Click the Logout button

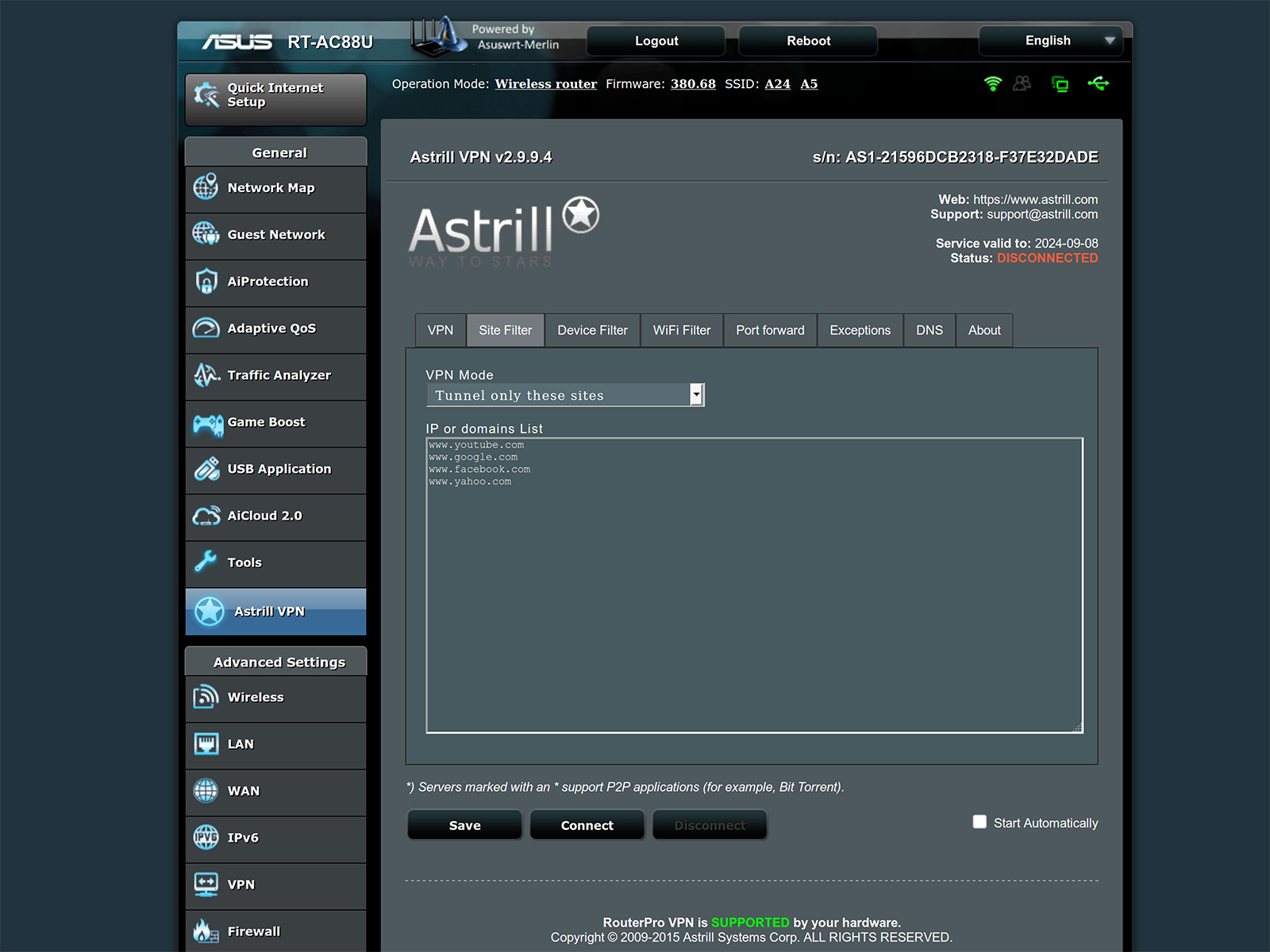click(656, 40)
